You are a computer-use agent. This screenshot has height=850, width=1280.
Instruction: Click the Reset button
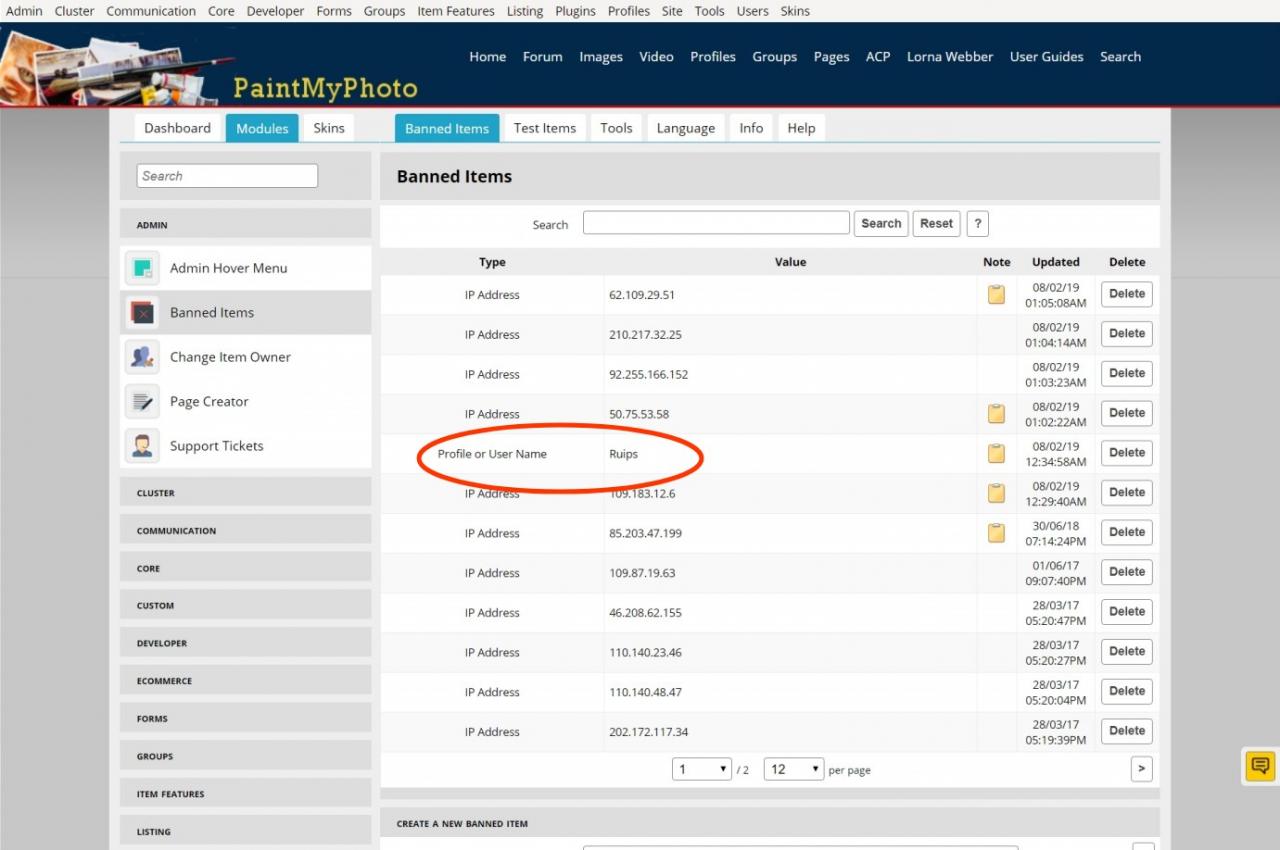click(x=936, y=224)
